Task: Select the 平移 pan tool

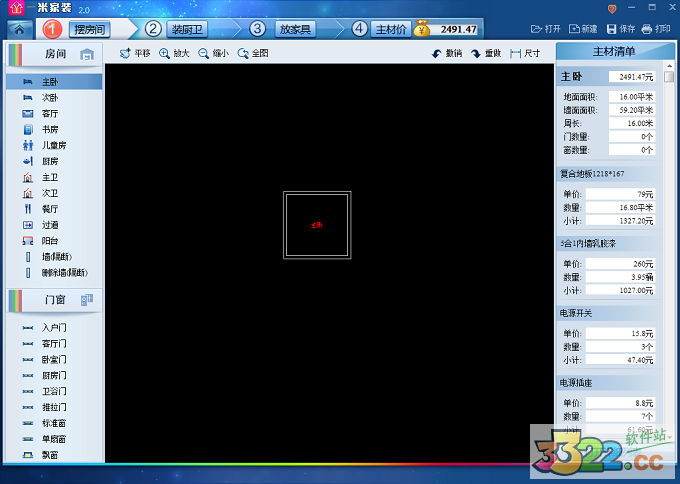Action: click(x=135, y=53)
